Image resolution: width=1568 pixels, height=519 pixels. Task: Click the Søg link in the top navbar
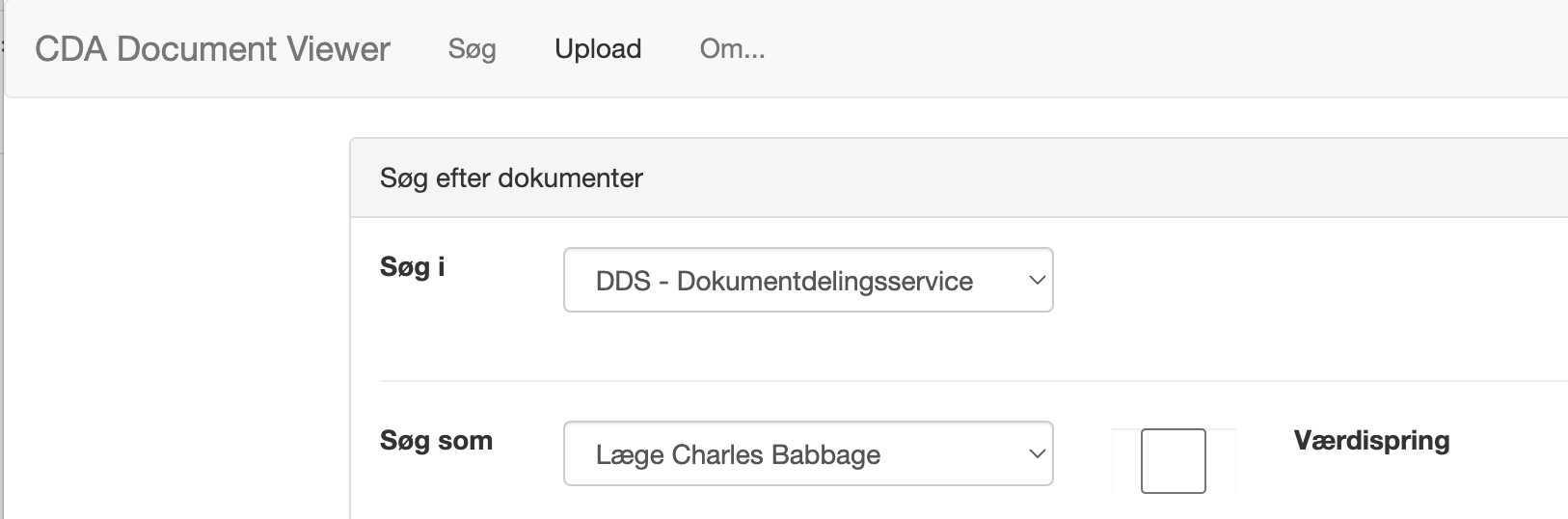tap(472, 49)
